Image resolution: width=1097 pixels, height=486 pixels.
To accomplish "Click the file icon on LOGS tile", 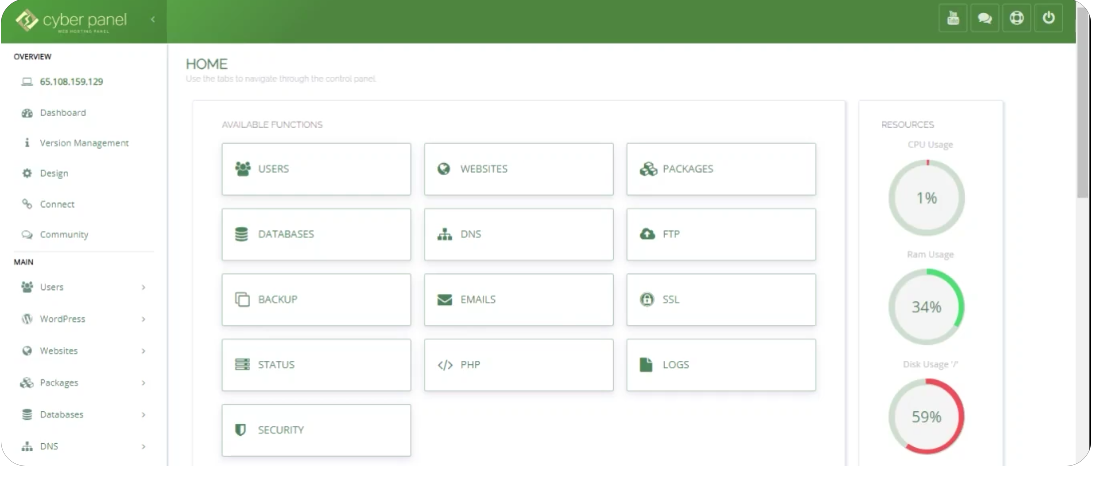I will [646, 364].
